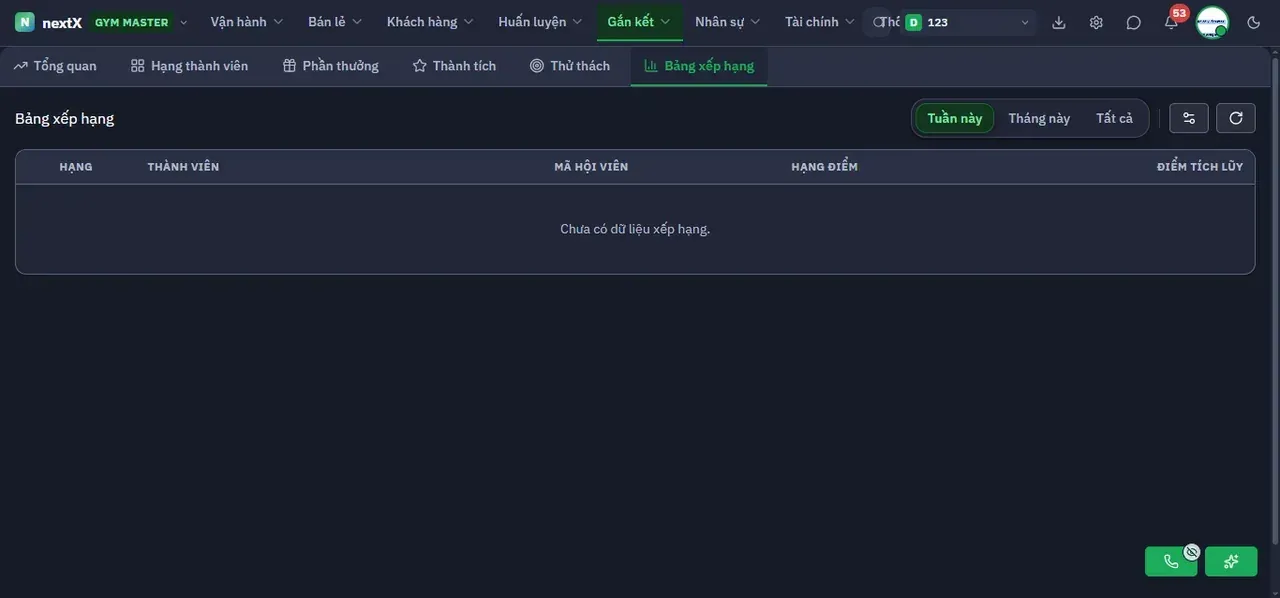Refresh the leaderboard with the reload icon

[1236, 118]
